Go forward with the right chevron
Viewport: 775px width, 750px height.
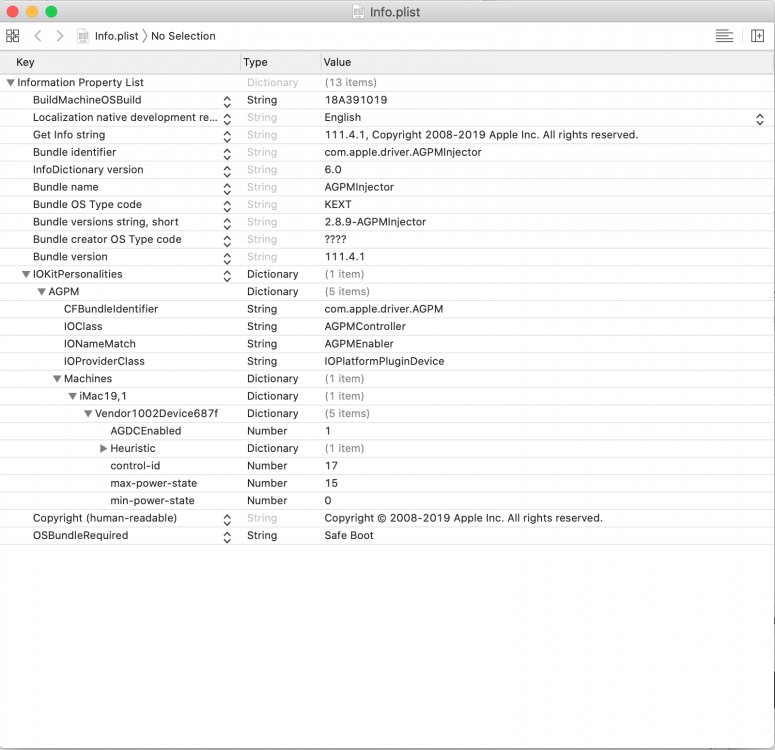(59, 36)
